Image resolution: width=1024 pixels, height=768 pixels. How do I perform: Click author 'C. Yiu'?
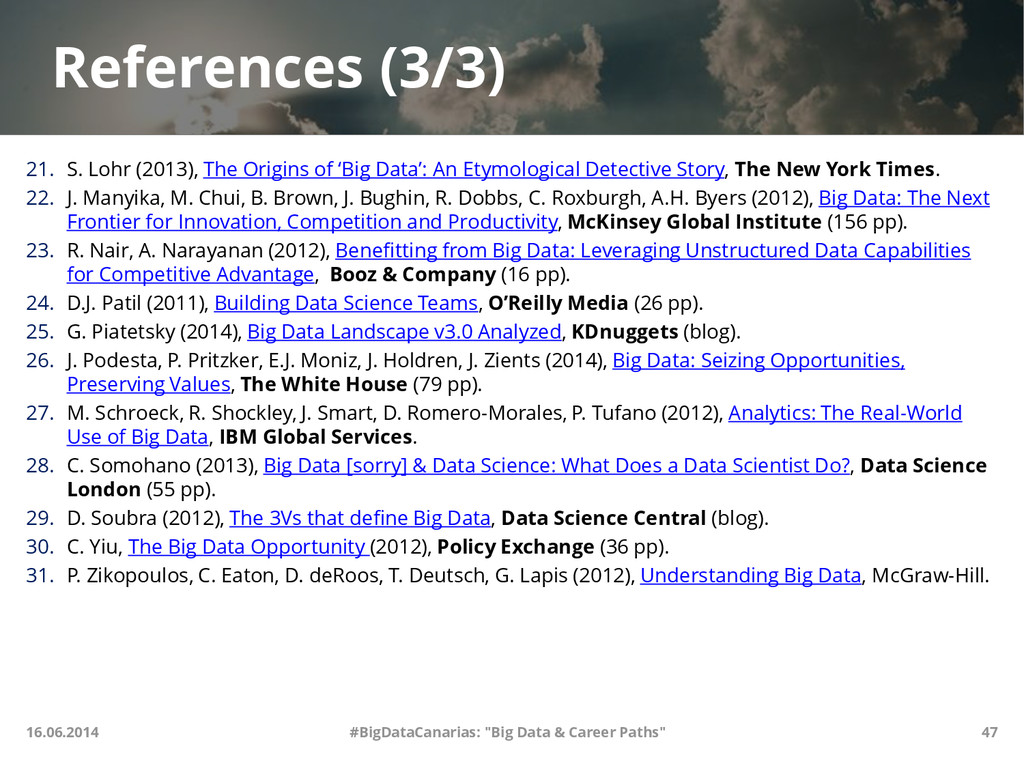94,547
